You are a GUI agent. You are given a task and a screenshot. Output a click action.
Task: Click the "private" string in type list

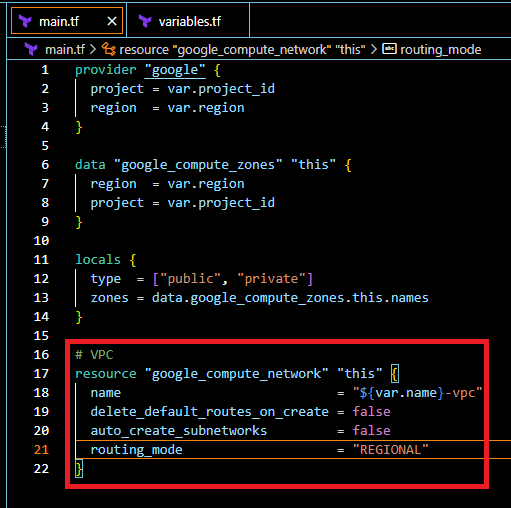(x=271, y=279)
